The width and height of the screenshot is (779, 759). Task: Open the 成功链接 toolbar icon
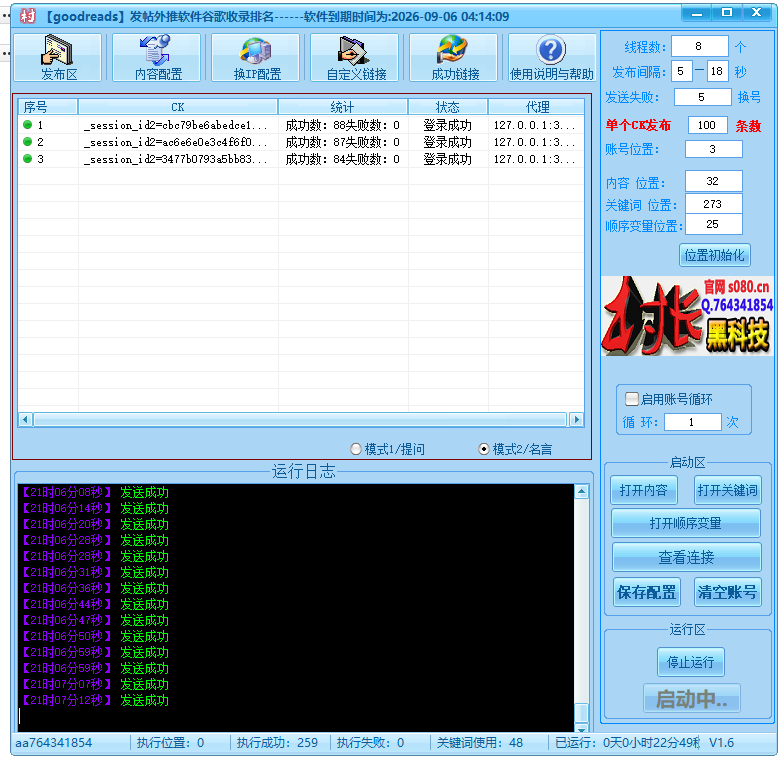tap(454, 58)
